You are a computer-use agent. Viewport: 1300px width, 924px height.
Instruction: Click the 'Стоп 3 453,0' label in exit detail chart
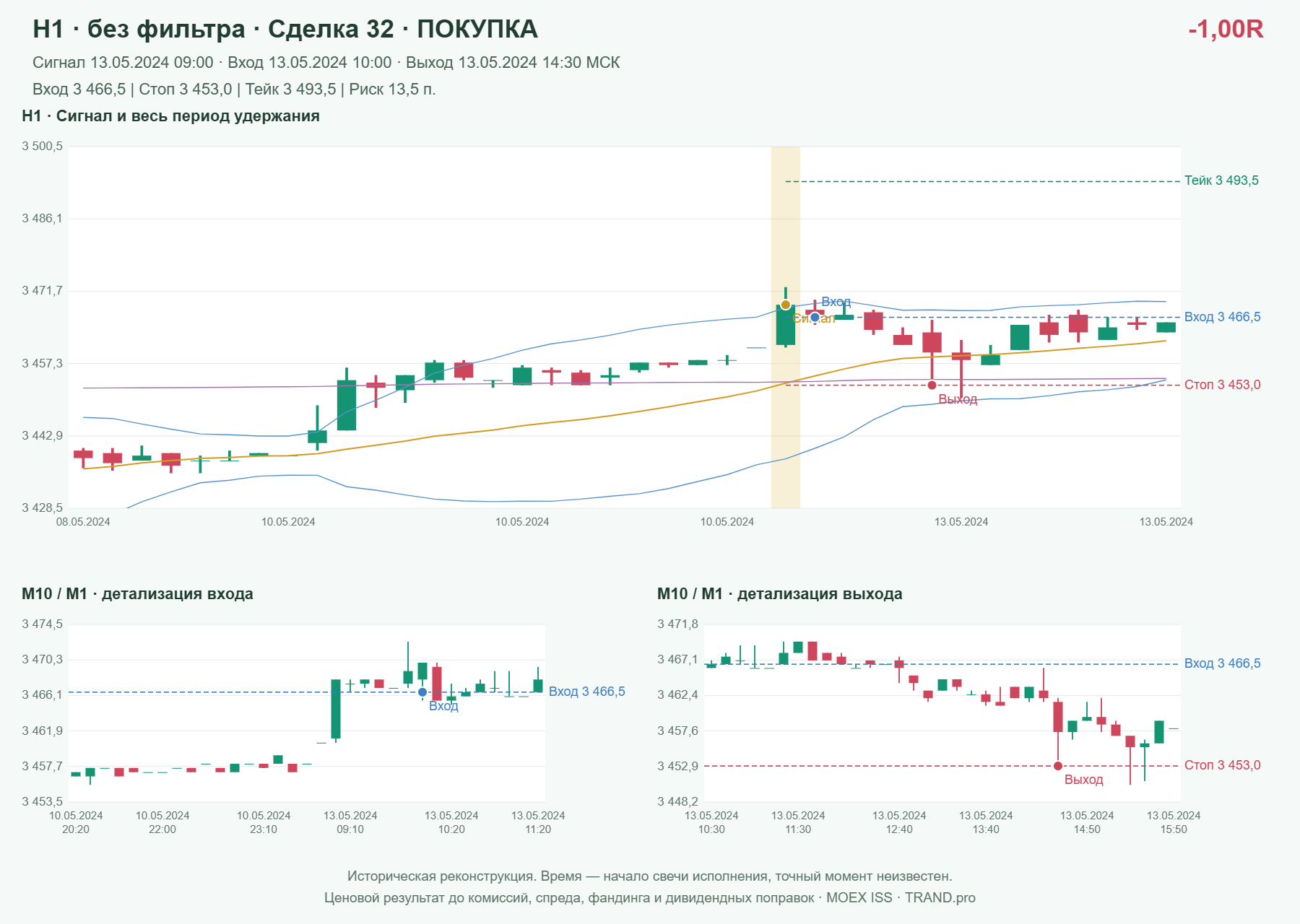click(1222, 765)
